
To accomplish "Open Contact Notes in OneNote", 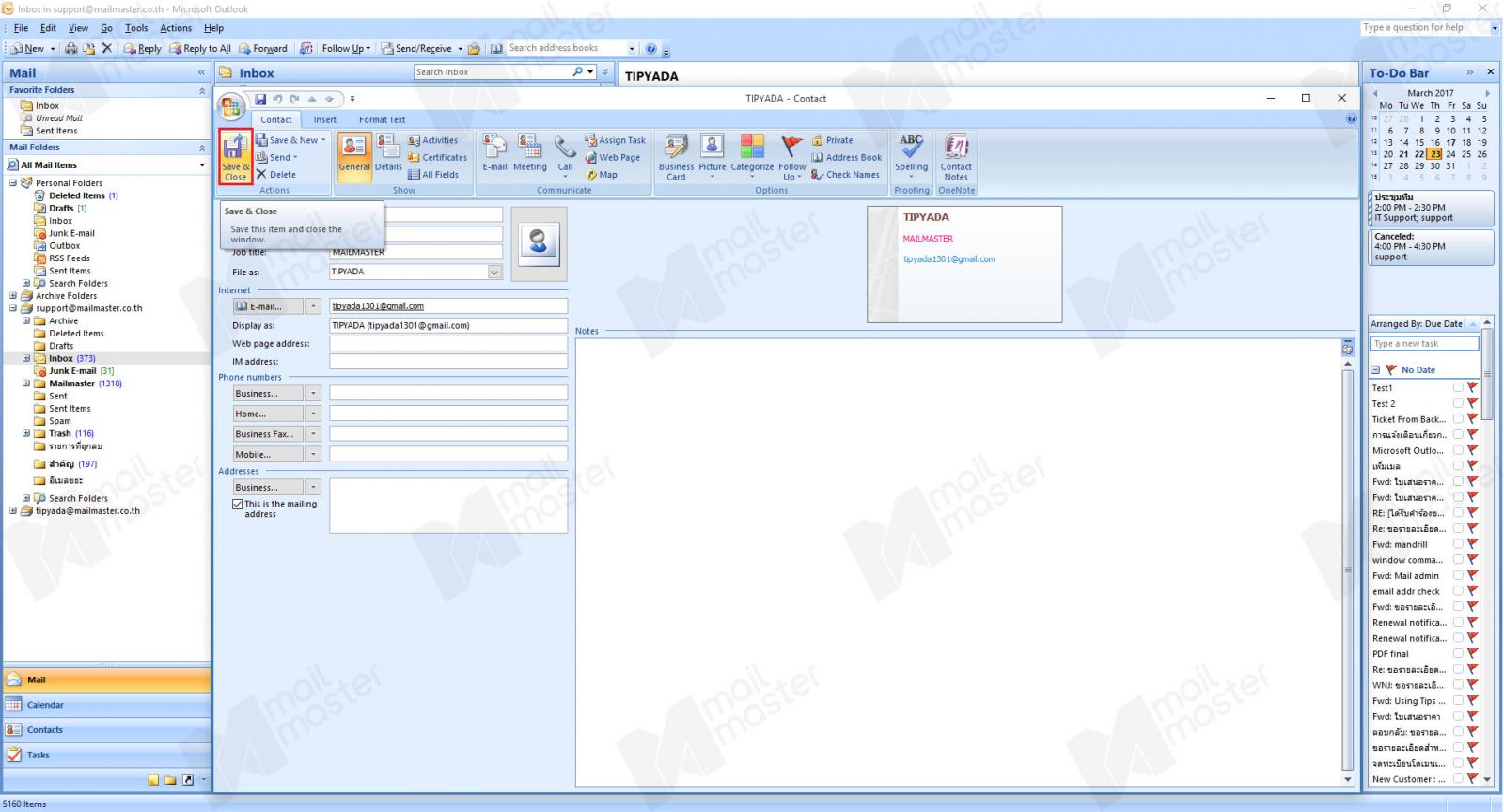I will (x=956, y=157).
